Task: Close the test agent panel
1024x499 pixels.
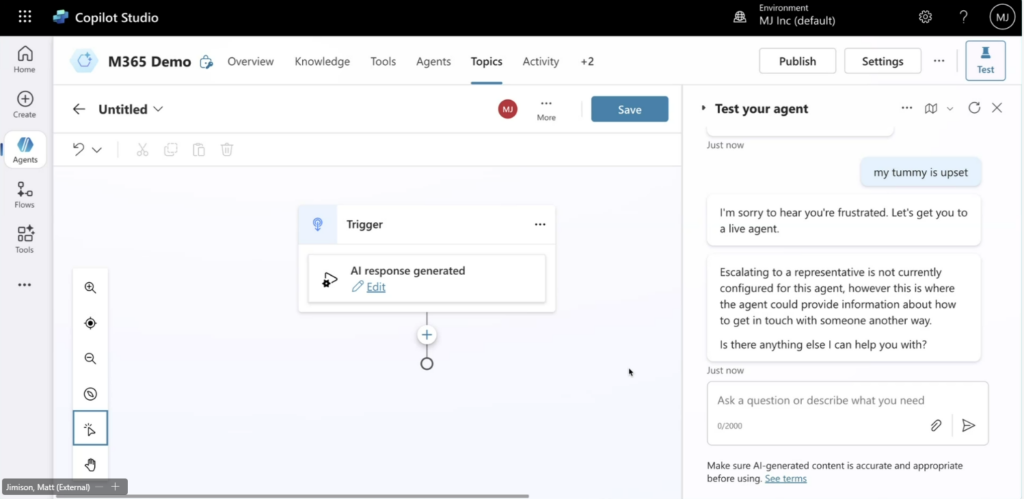Action: click(x=997, y=108)
